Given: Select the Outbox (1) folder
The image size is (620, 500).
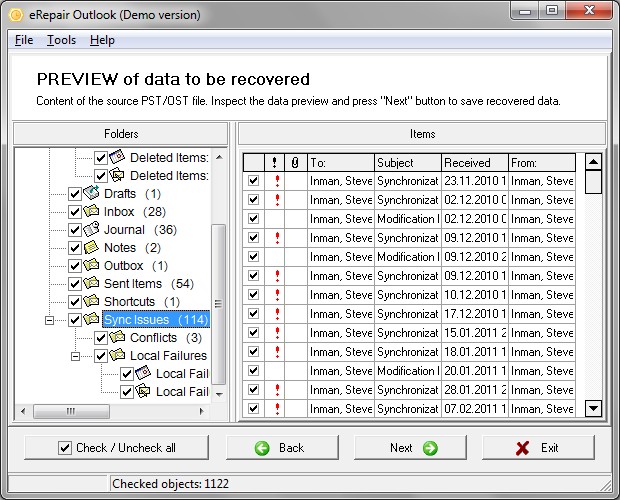Looking at the screenshot, I should coord(136,266).
